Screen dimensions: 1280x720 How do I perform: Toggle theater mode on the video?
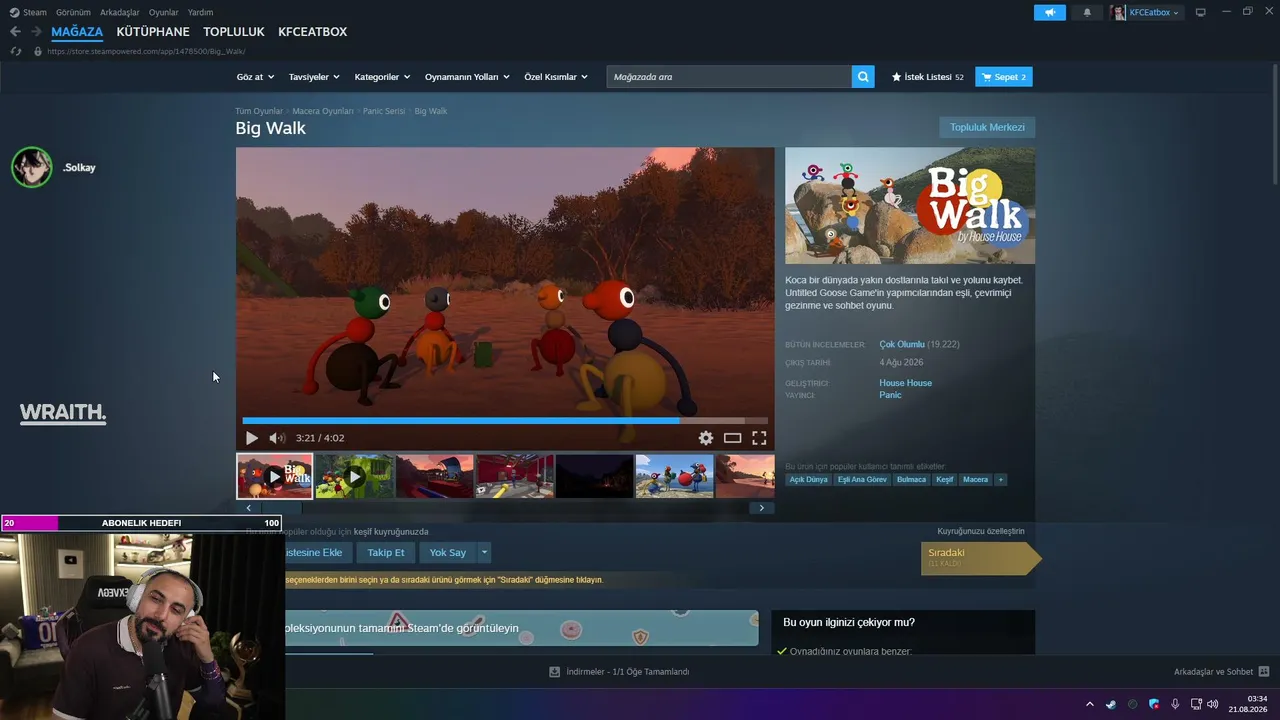(x=732, y=438)
